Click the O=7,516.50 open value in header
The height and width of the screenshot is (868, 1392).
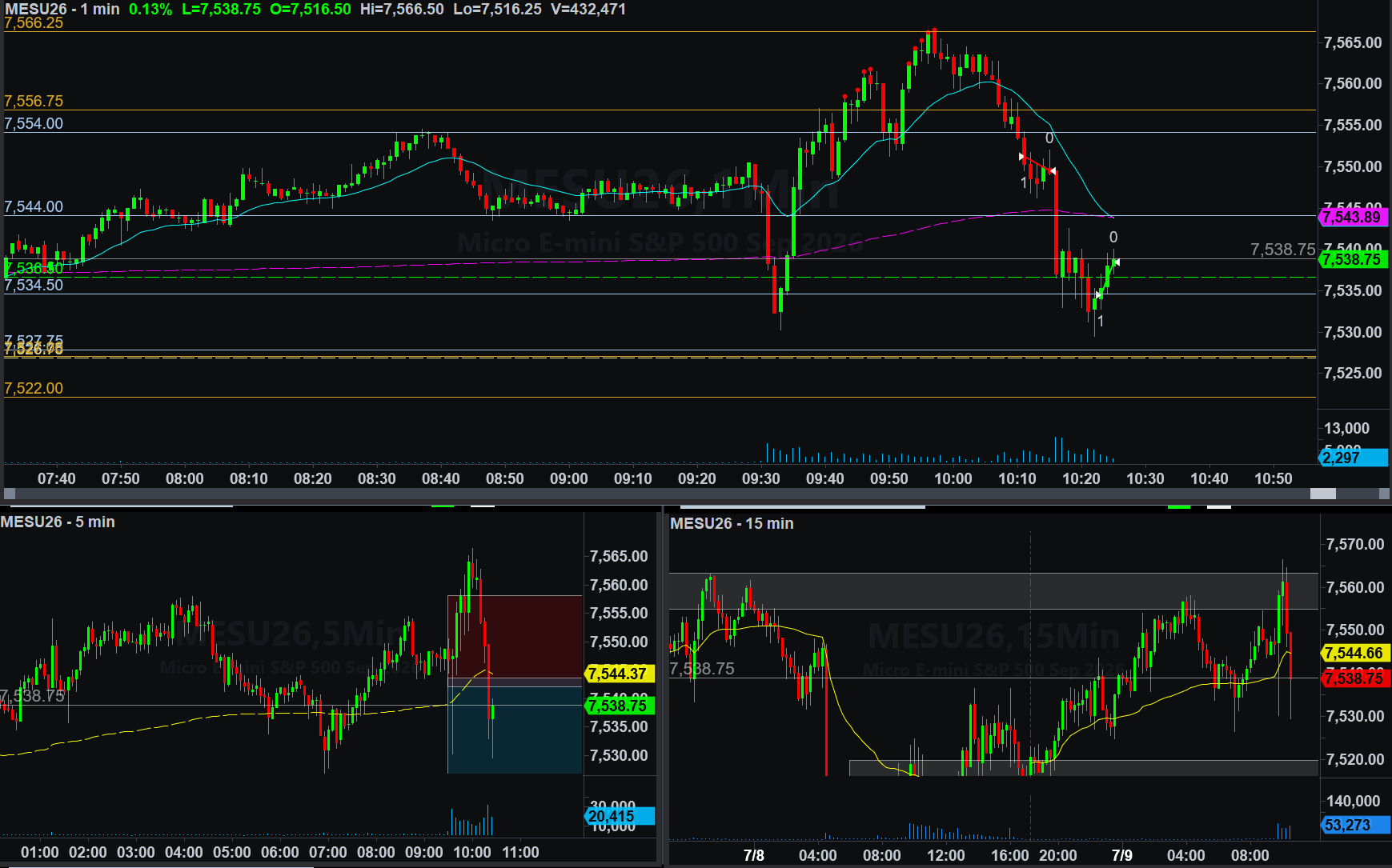point(311,9)
